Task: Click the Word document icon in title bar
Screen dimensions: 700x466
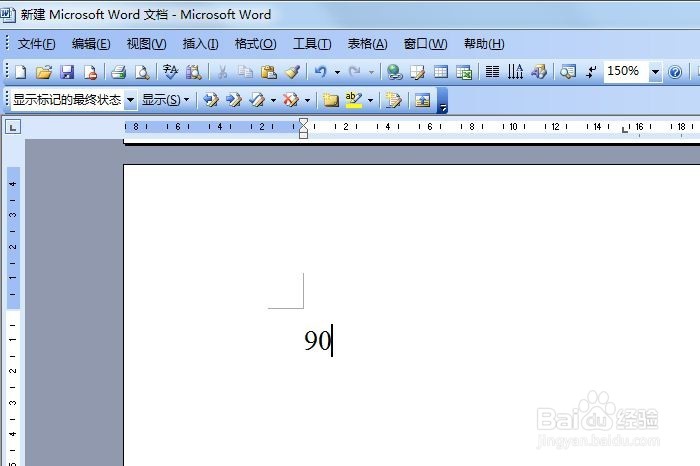Action: point(8,15)
